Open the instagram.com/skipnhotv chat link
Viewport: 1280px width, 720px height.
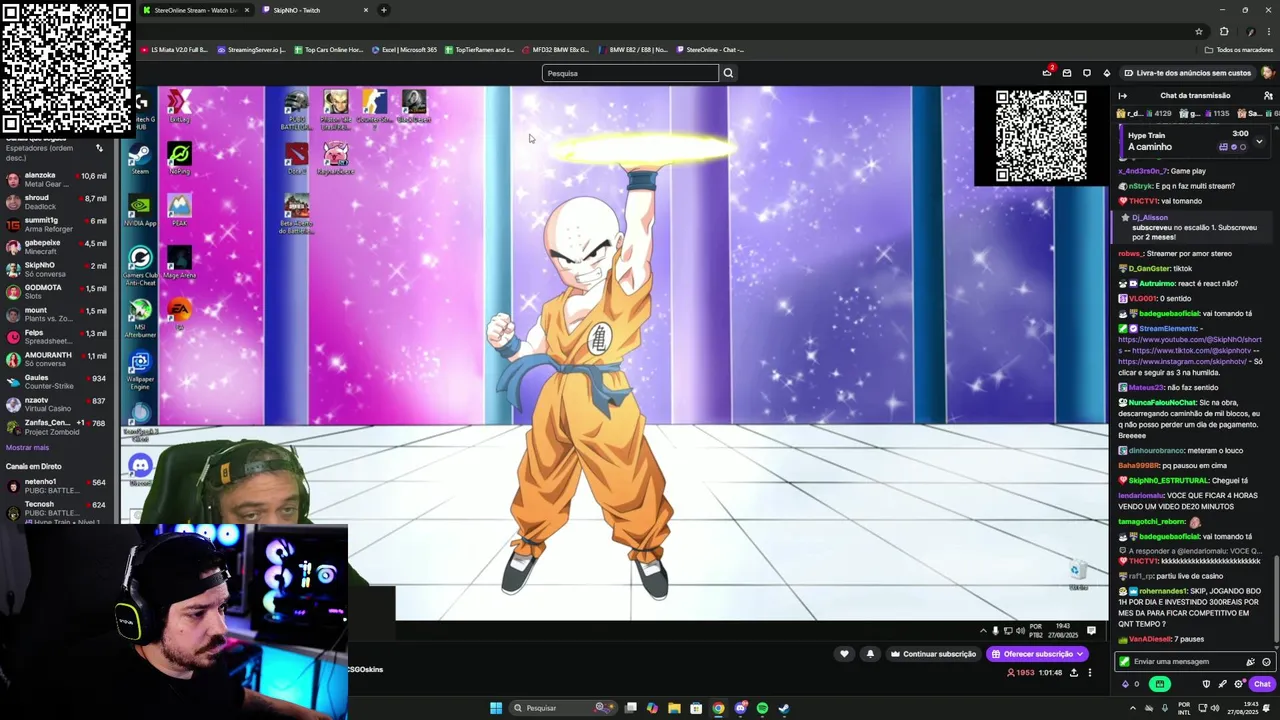(x=1182, y=362)
